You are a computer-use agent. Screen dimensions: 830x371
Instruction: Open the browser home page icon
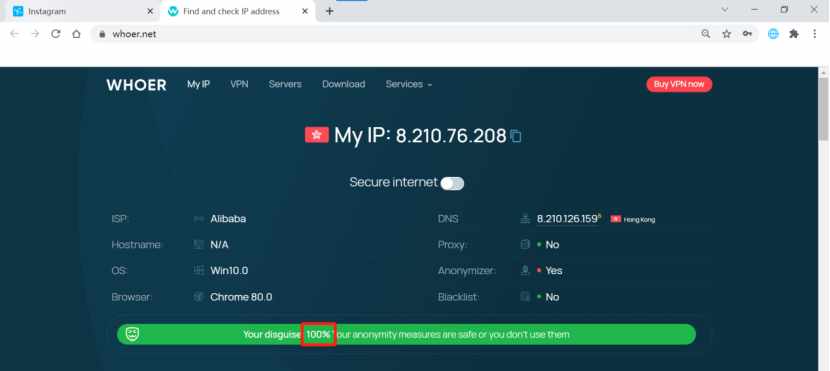click(x=76, y=34)
